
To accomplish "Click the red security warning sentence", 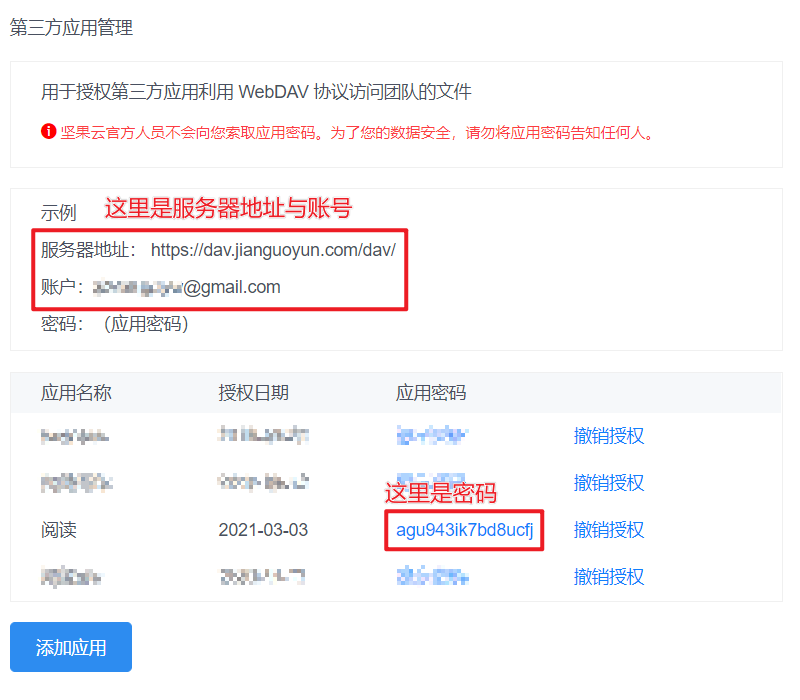I will 357,133.
